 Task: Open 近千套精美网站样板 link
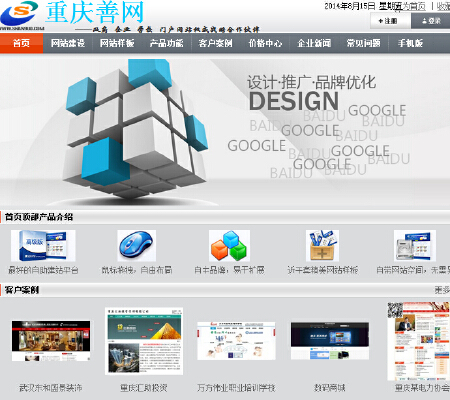point(323,270)
